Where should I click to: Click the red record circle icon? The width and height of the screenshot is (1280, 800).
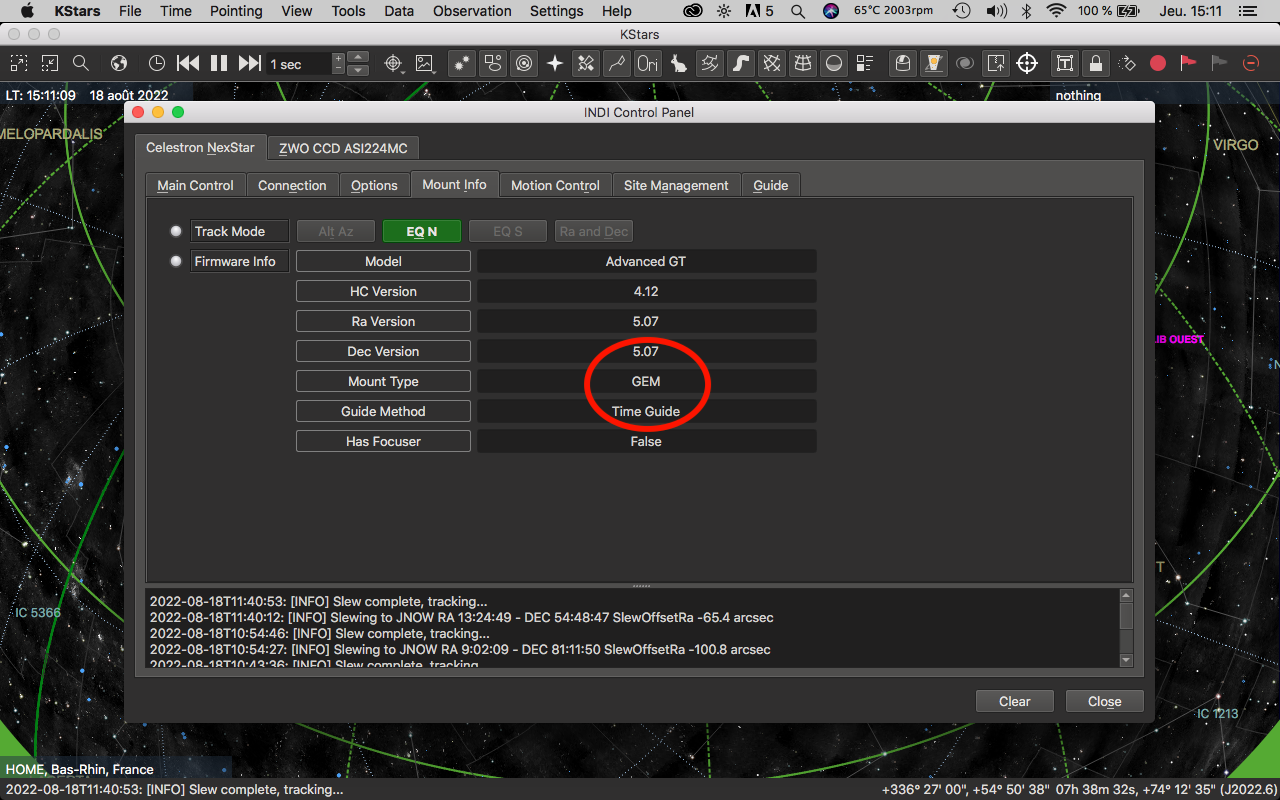(1158, 63)
